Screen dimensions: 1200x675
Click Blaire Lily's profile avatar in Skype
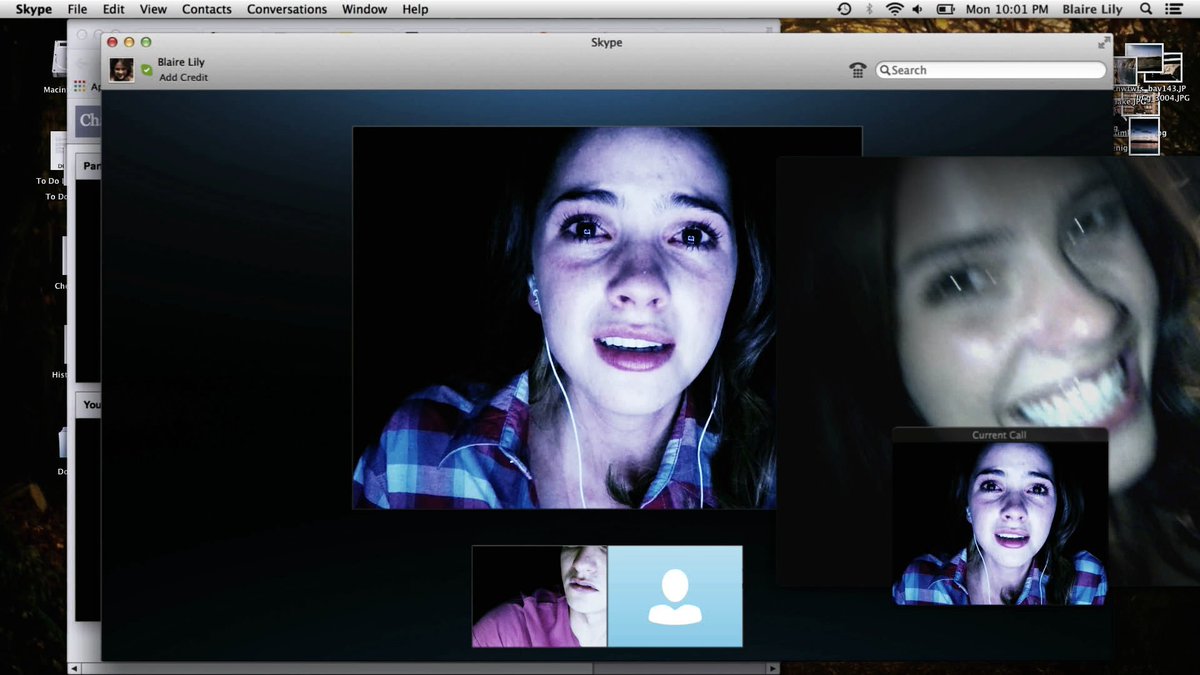(x=122, y=70)
